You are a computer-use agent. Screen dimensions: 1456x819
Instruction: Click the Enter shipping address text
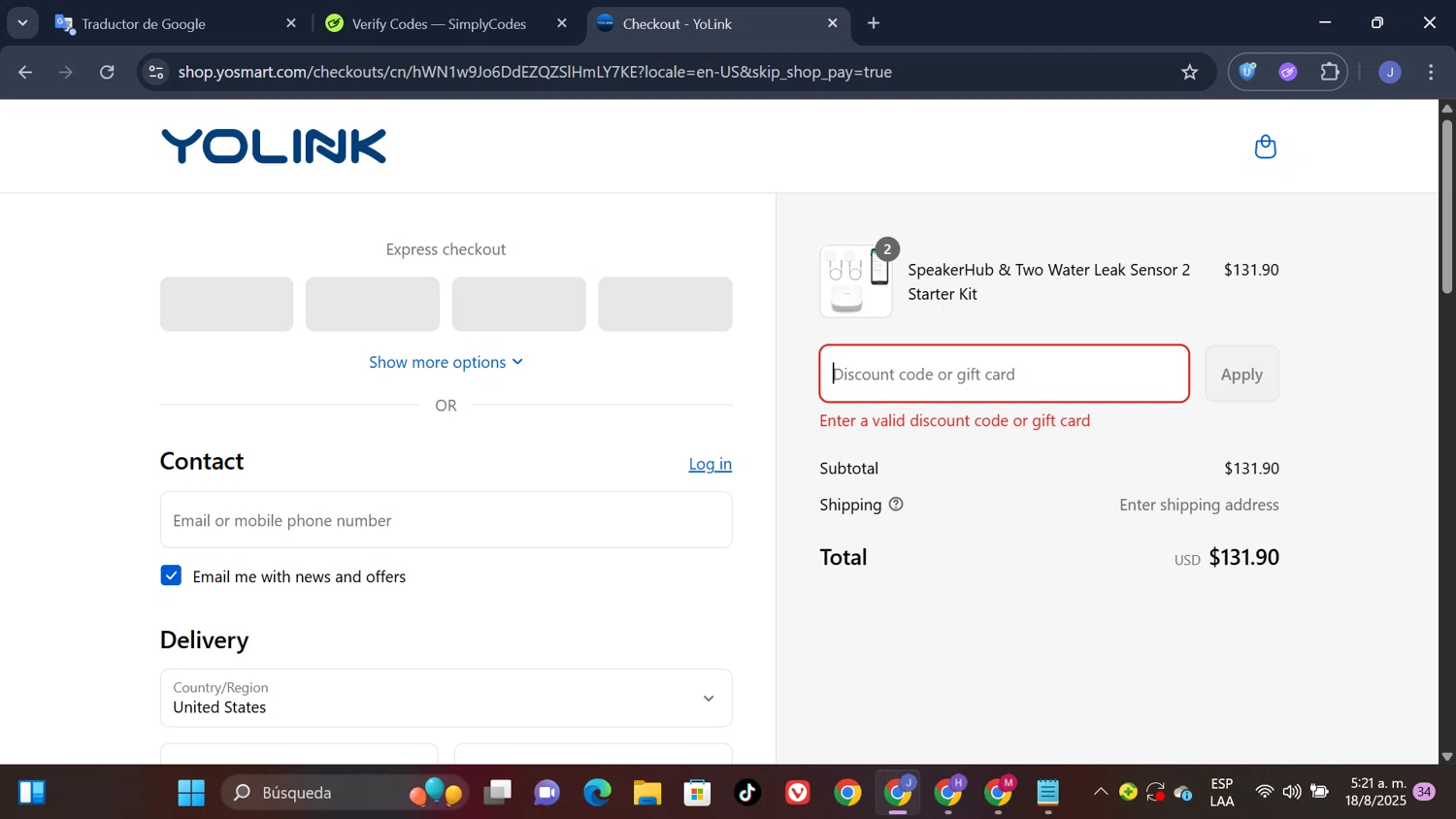1199,505
